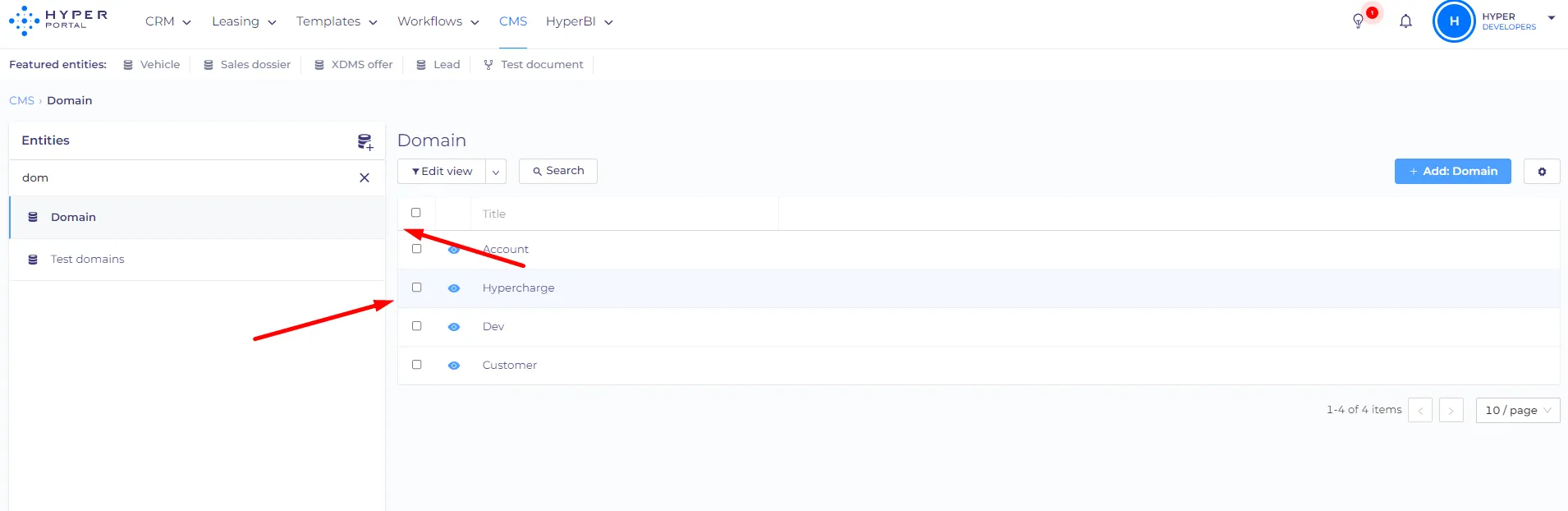The height and width of the screenshot is (511, 1568).
Task: Click the Hyper Portal logo
Action: pos(58,21)
